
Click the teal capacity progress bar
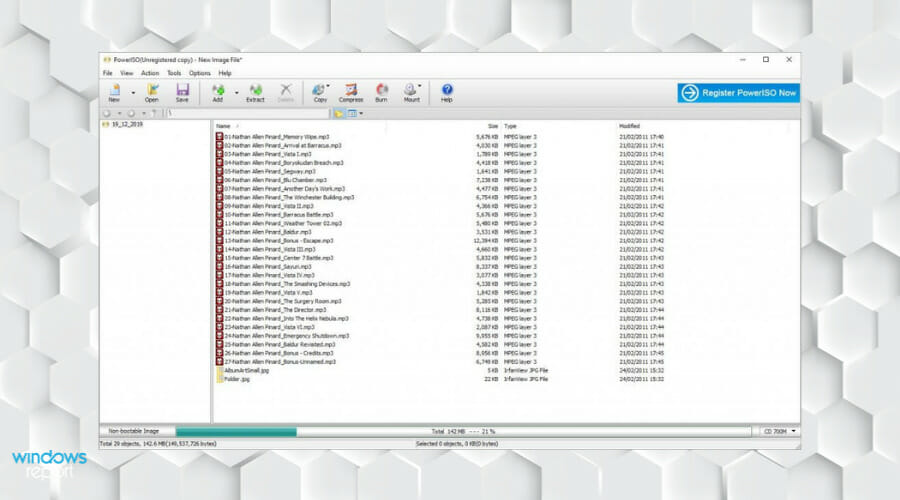click(x=236, y=432)
